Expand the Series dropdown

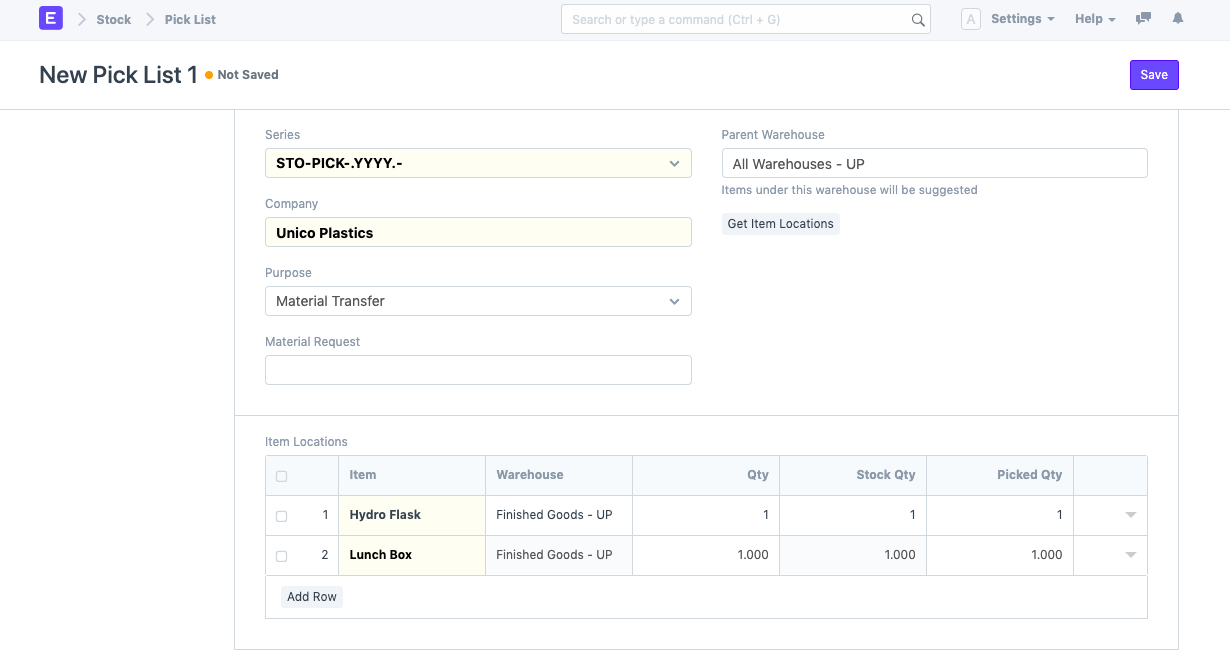click(478, 163)
